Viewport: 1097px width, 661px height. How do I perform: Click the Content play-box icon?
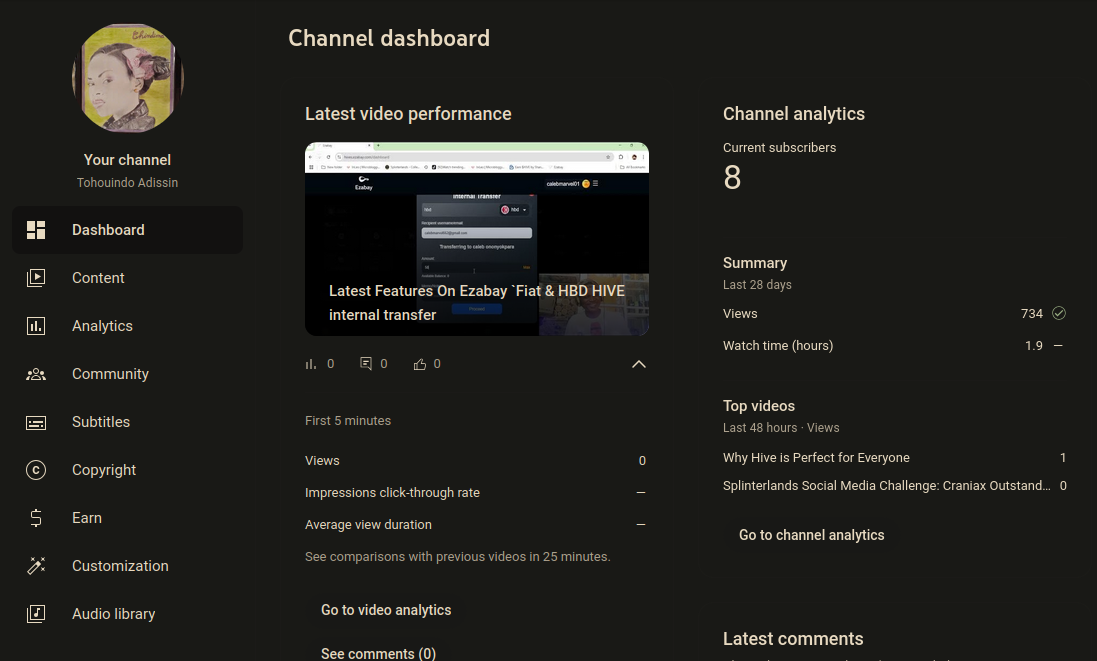click(x=36, y=278)
